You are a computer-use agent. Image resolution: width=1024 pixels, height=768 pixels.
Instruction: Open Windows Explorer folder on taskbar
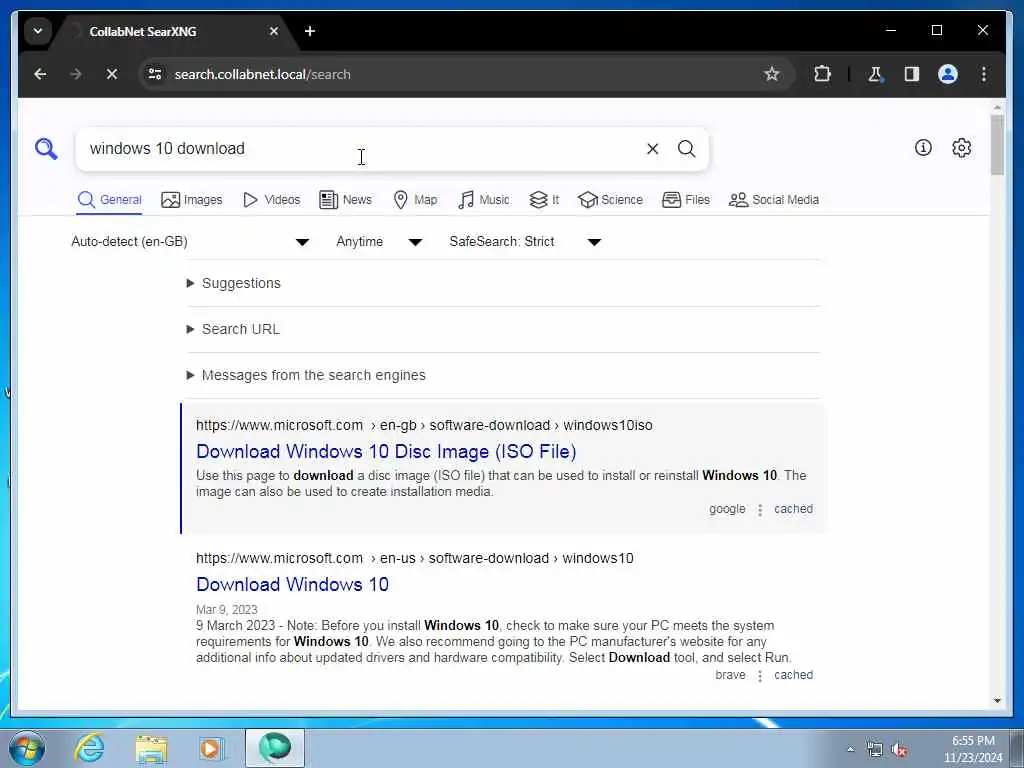tap(152, 748)
